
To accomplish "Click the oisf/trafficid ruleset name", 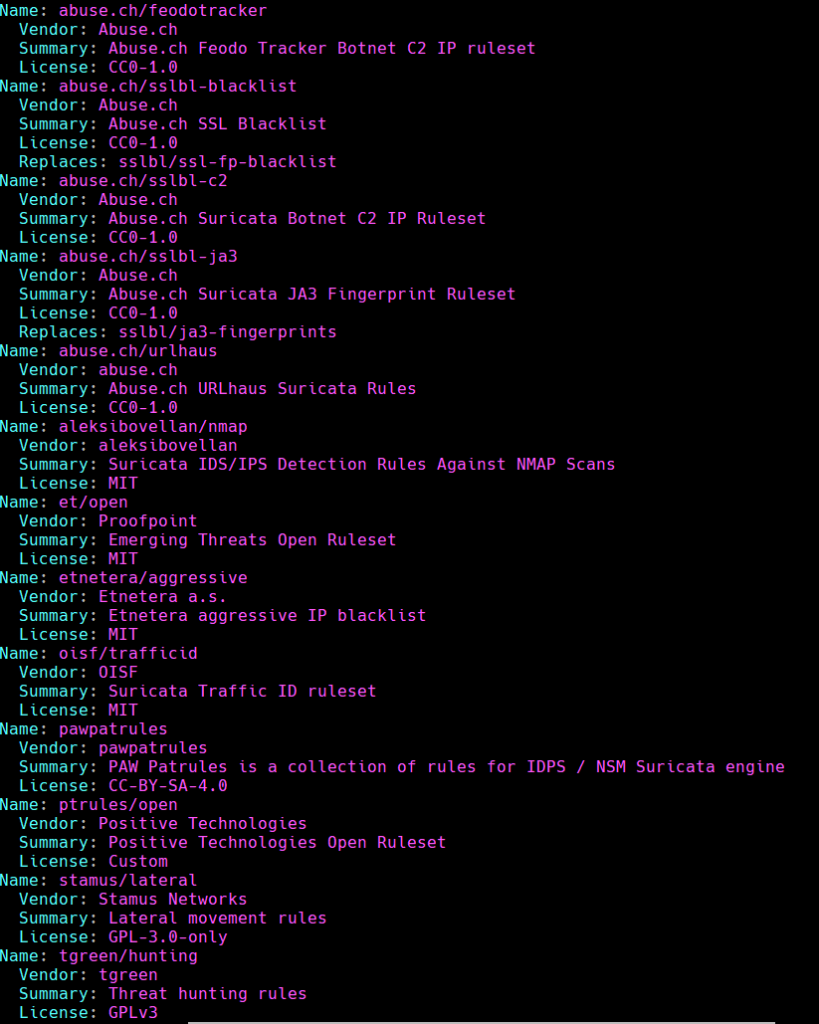I will pyautogui.click(x=127, y=653).
